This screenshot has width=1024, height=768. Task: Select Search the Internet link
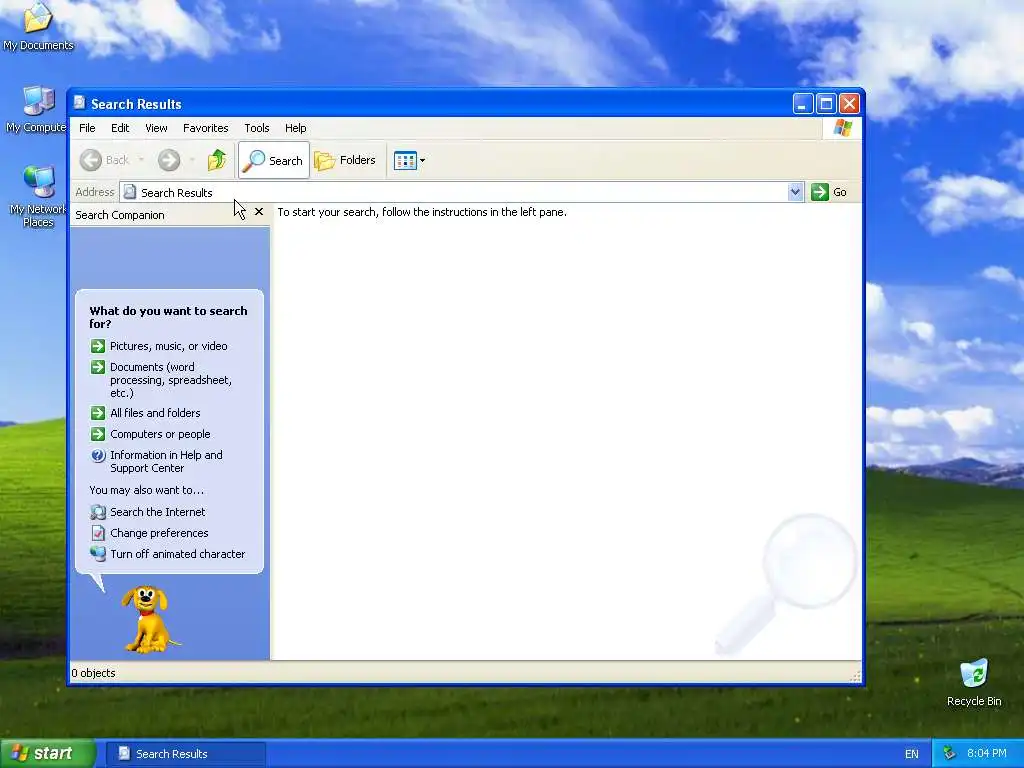tap(157, 512)
